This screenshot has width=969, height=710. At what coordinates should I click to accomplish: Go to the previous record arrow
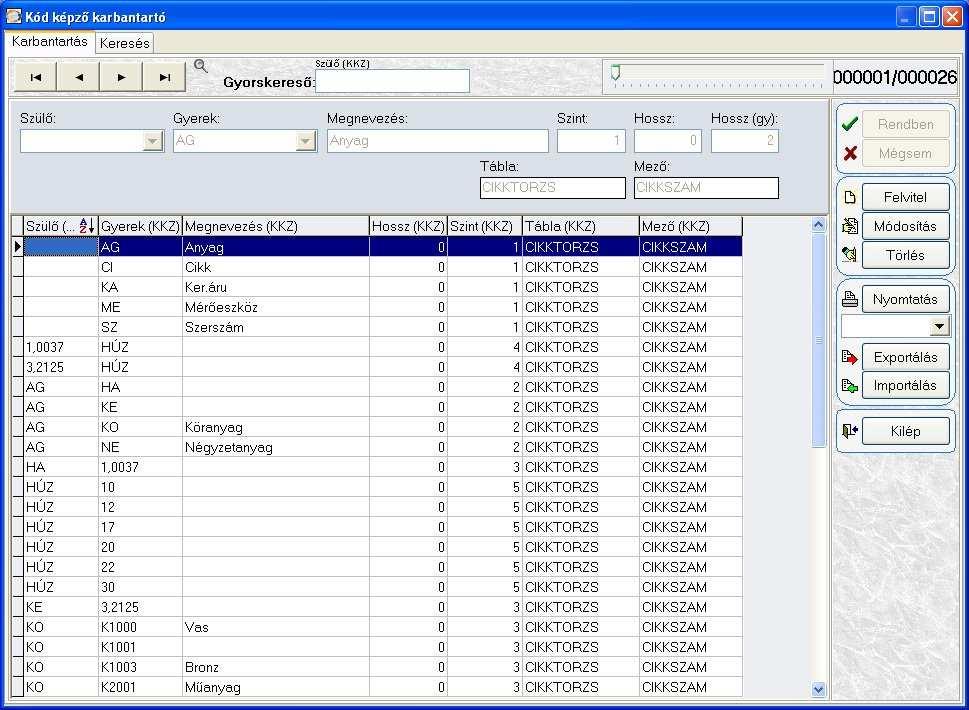[78, 77]
